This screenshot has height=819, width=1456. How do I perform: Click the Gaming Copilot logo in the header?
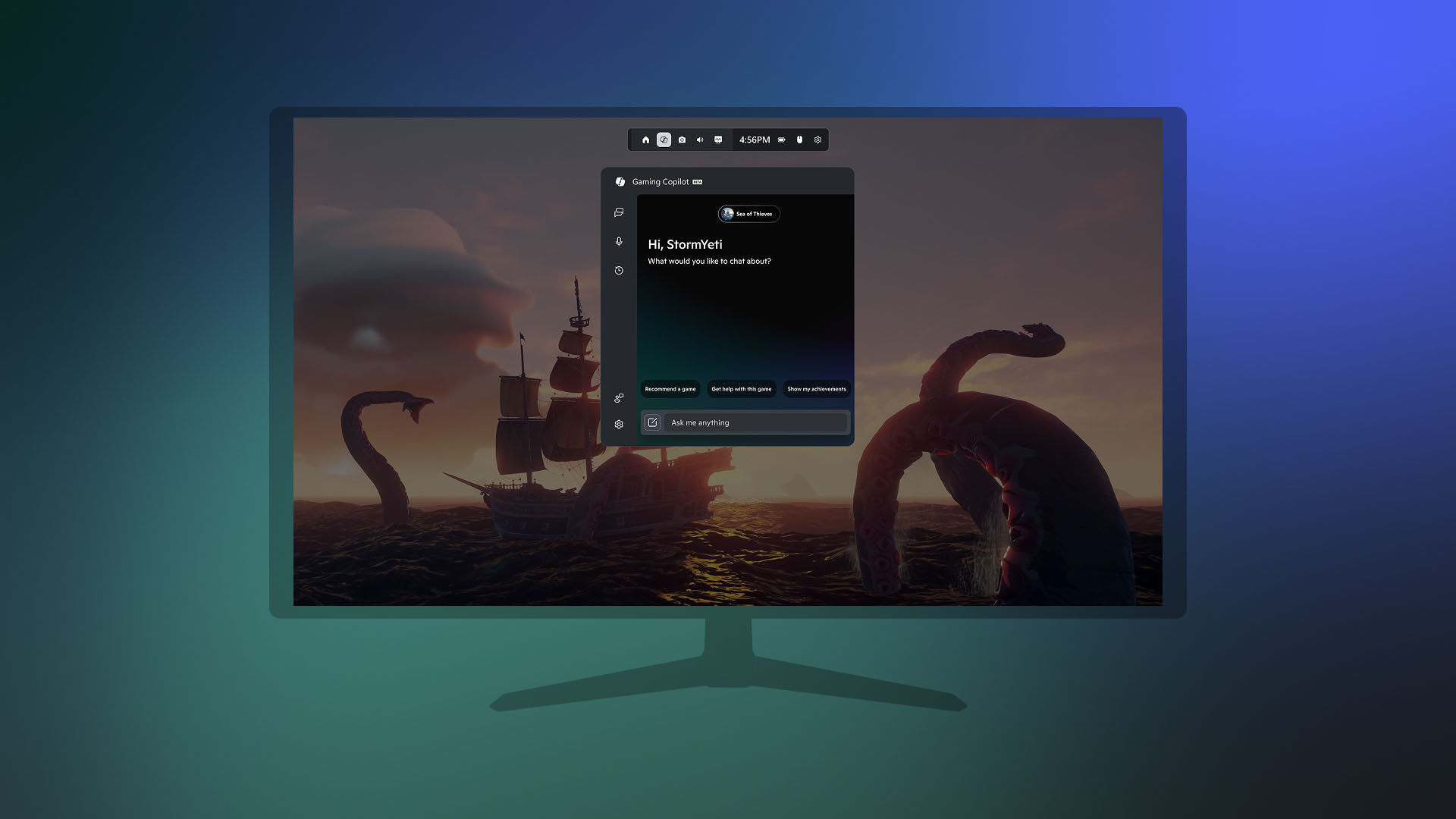(620, 182)
